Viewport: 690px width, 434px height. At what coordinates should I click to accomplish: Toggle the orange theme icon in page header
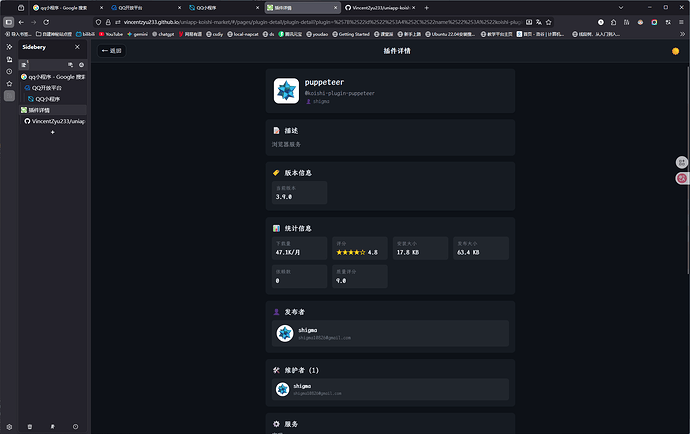[675, 50]
